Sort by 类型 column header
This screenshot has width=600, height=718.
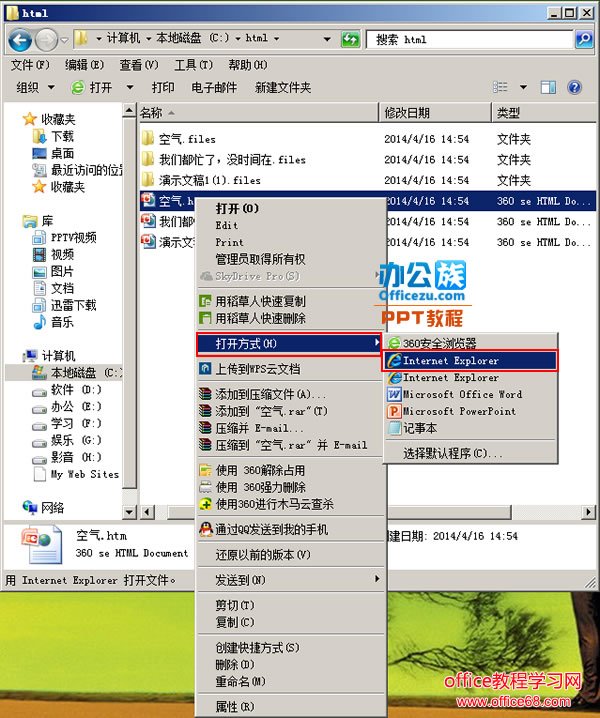pos(544,113)
